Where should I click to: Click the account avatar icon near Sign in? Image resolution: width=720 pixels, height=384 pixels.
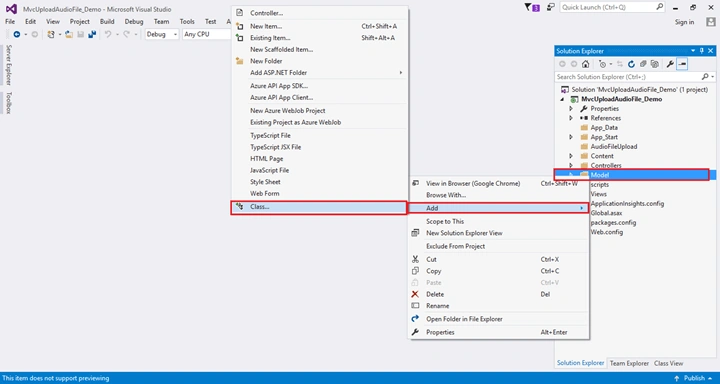[x=710, y=22]
